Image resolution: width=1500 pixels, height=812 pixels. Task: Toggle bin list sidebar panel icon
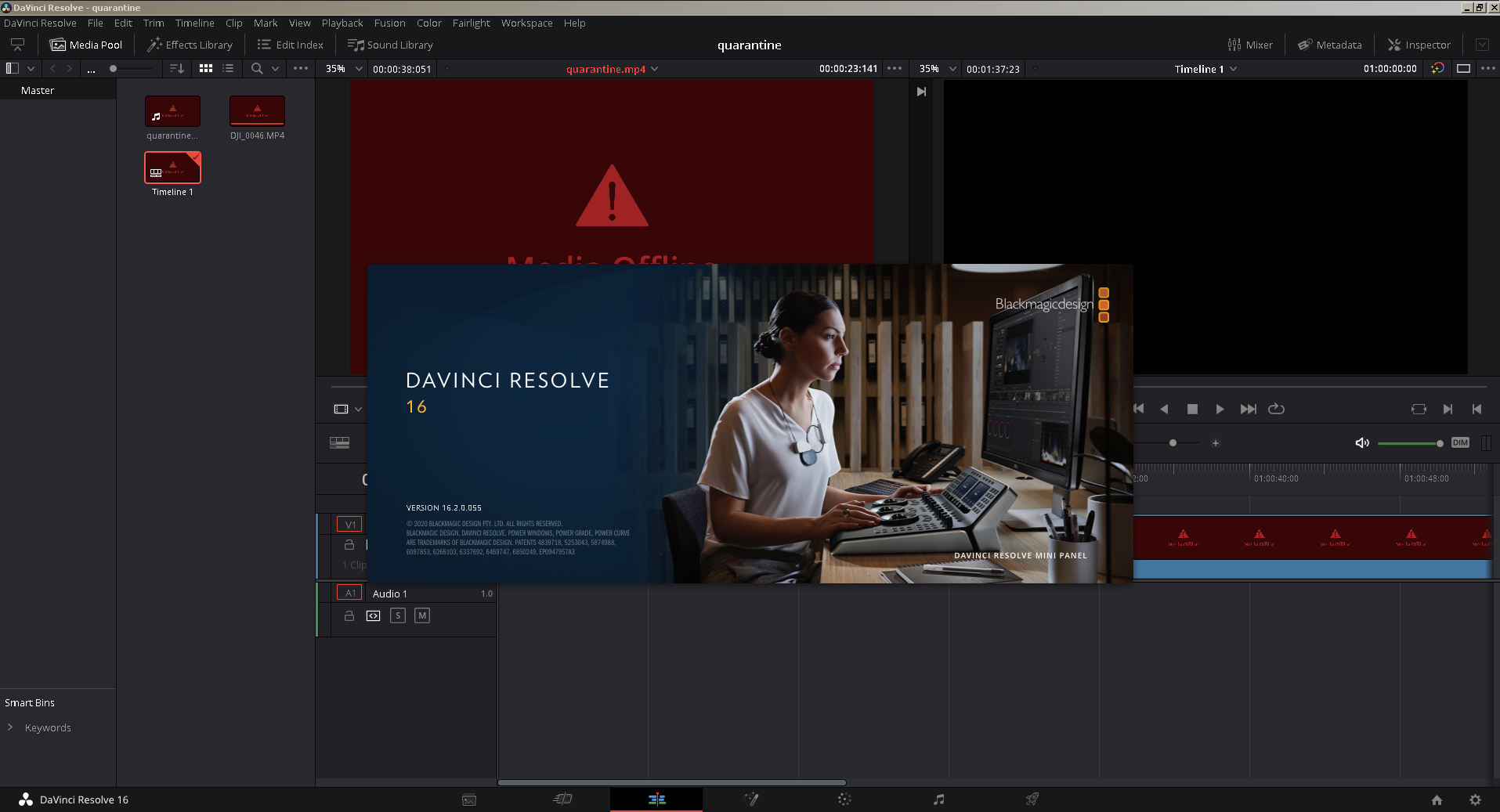12,69
